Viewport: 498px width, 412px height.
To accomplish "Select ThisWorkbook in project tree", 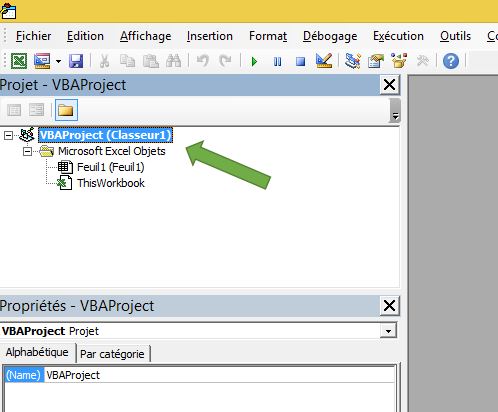I will coord(111,183).
